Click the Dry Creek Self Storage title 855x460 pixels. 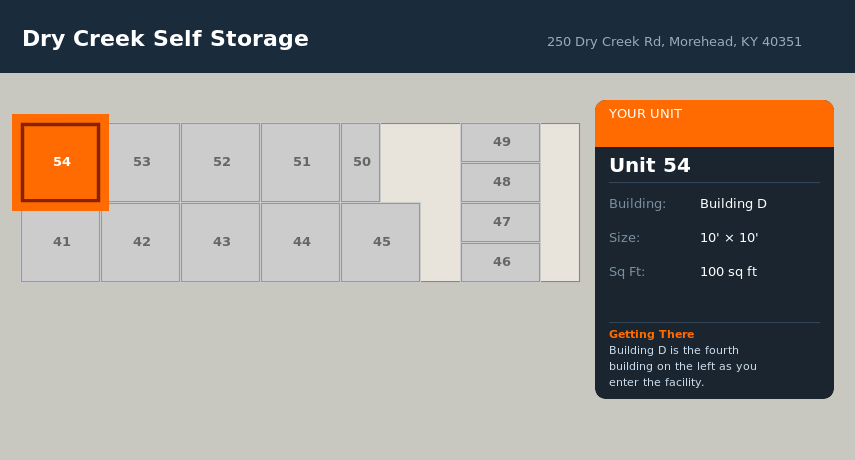pyautogui.click(x=165, y=39)
